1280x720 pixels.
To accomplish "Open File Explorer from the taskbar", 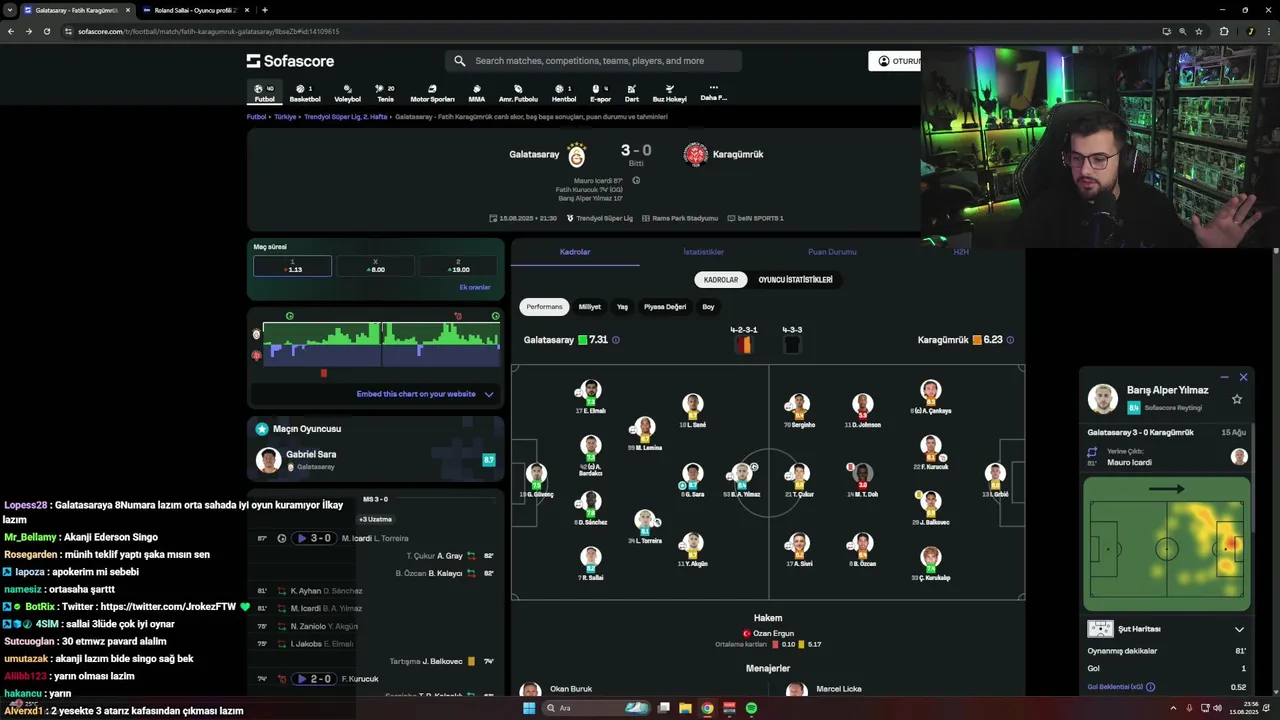I will 685,708.
